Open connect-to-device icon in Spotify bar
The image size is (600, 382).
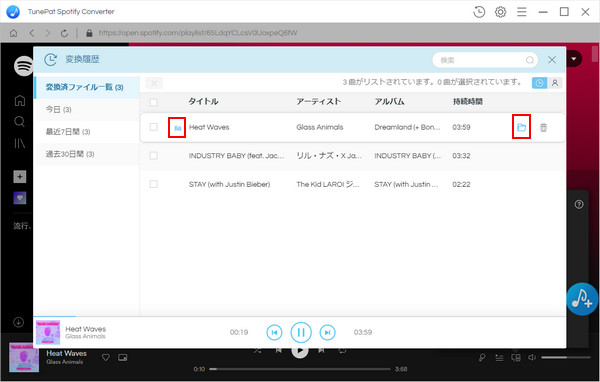point(516,358)
